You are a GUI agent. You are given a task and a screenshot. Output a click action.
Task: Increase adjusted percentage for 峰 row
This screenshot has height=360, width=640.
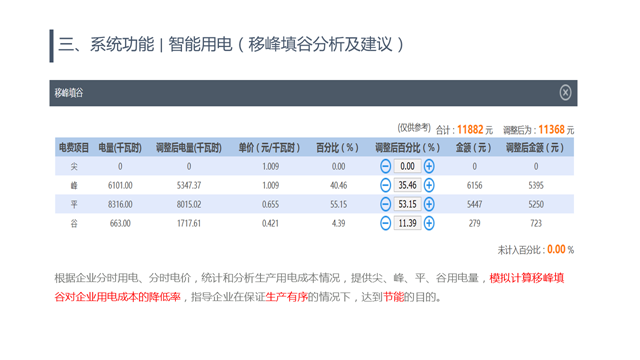pos(429,185)
